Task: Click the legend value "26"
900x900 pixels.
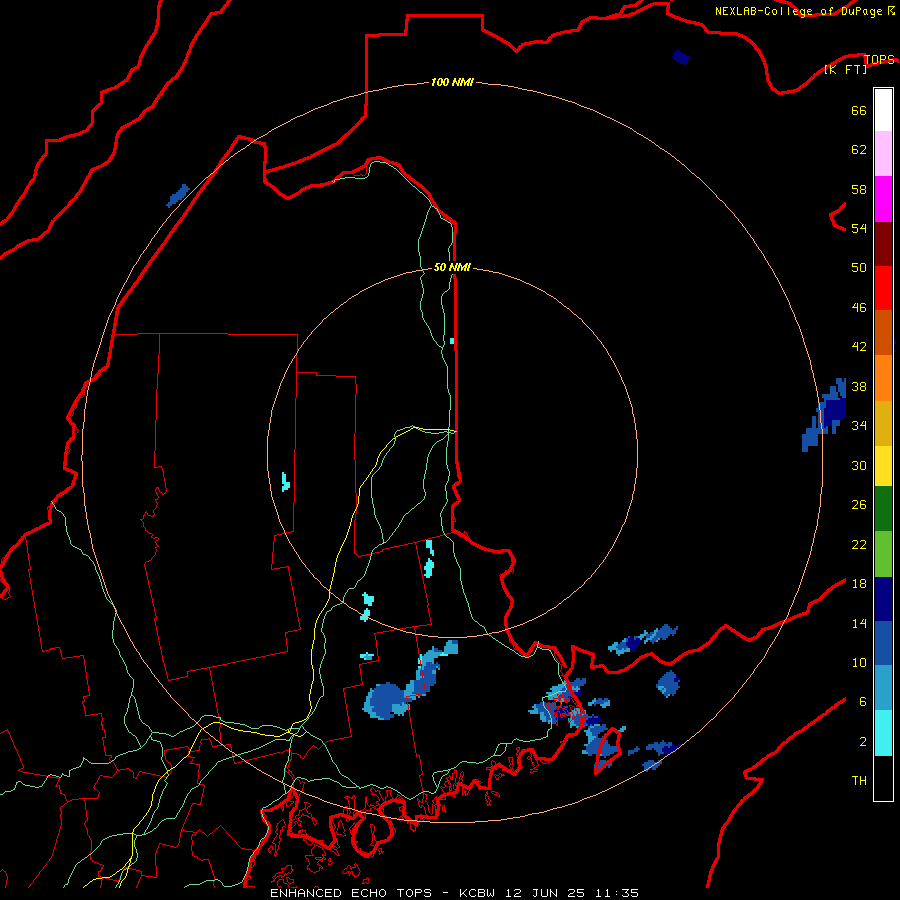Action: point(859,505)
